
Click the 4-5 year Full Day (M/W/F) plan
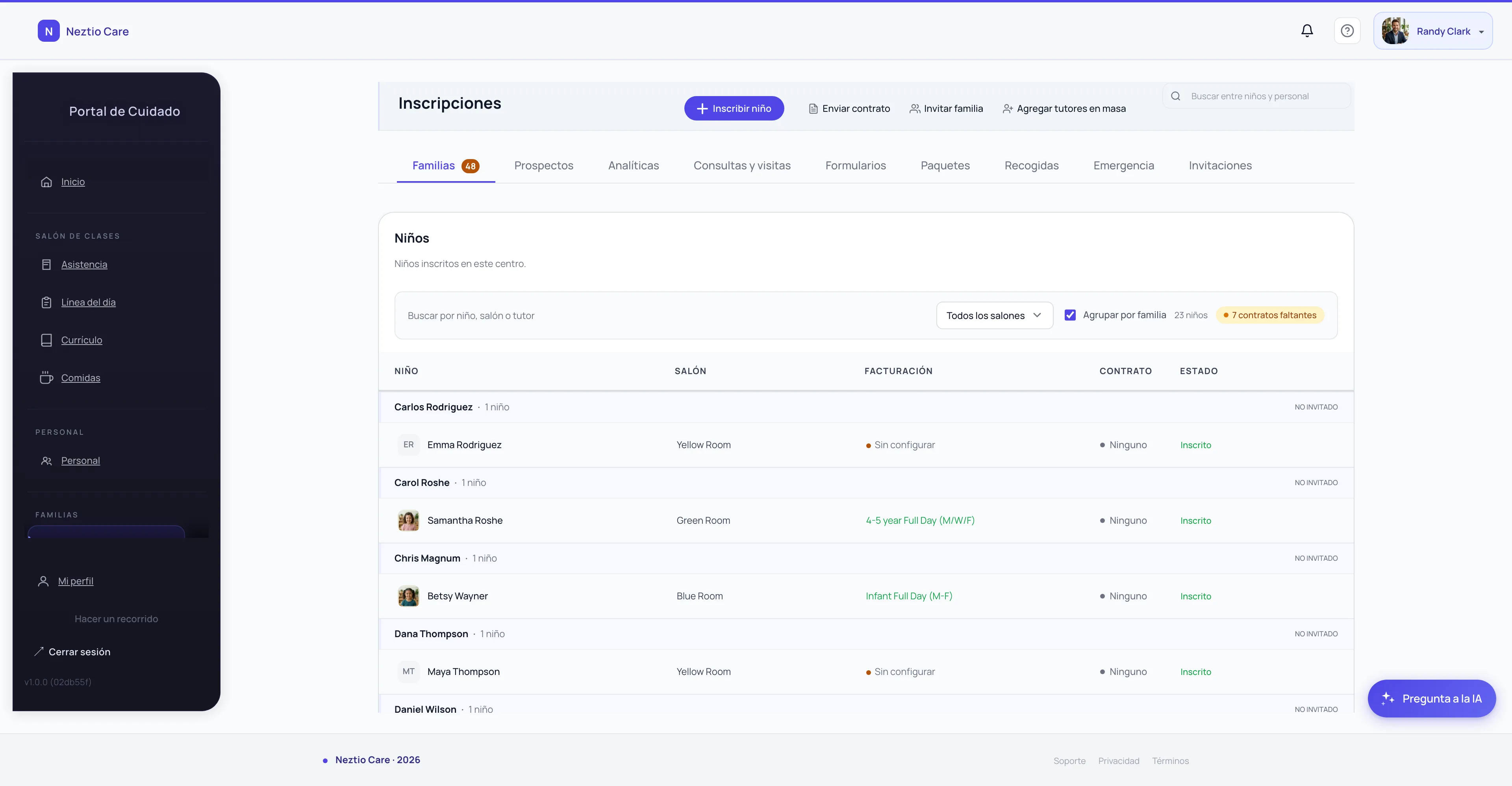pos(920,521)
